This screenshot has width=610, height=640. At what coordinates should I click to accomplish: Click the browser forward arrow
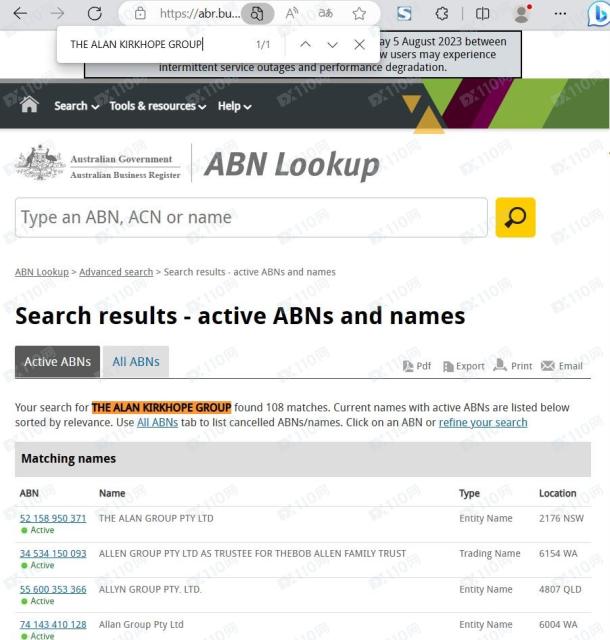pyautogui.click(x=57, y=14)
